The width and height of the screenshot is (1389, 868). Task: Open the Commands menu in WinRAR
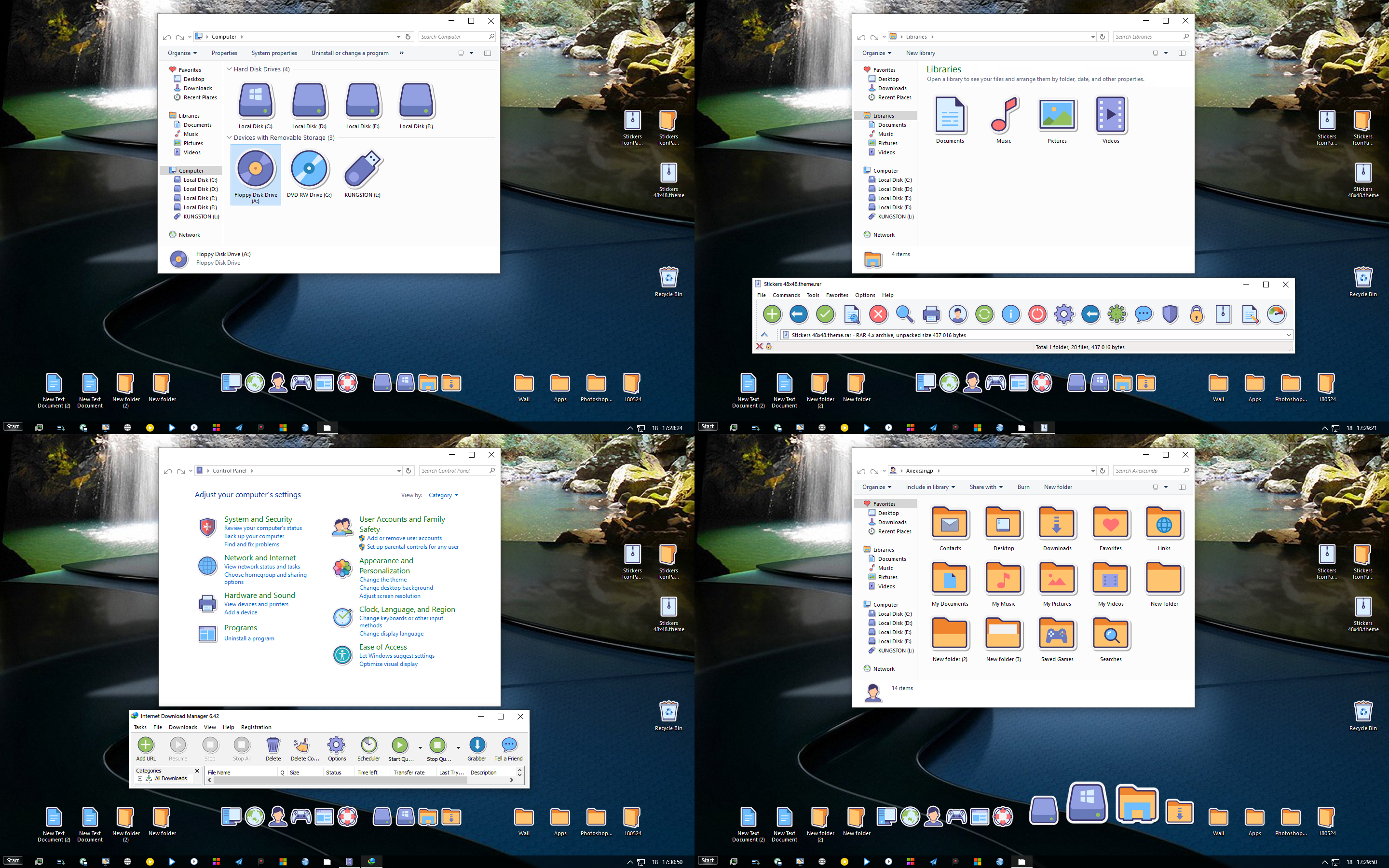pyautogui.click(x=786, y=295)
